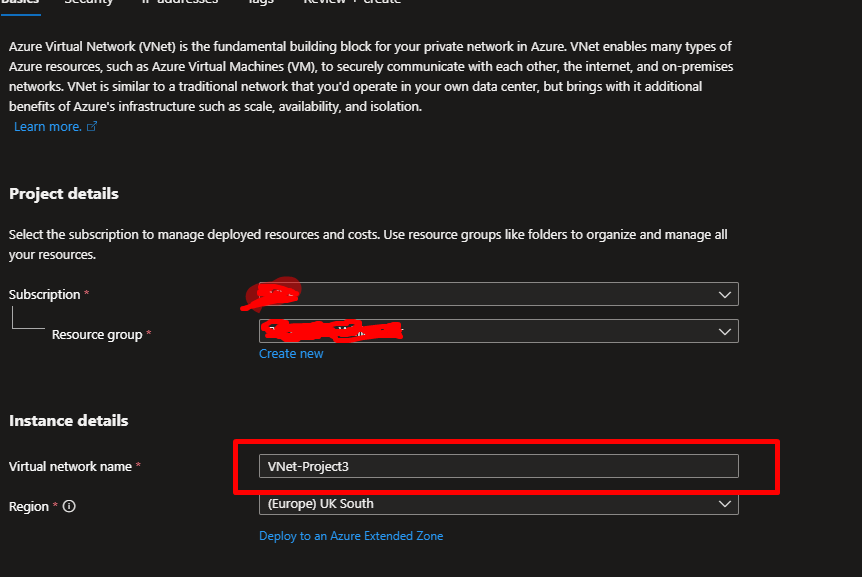This screenshot has width=862, height=577.
Task: Select the Tags tab
Action: (260, 3)
